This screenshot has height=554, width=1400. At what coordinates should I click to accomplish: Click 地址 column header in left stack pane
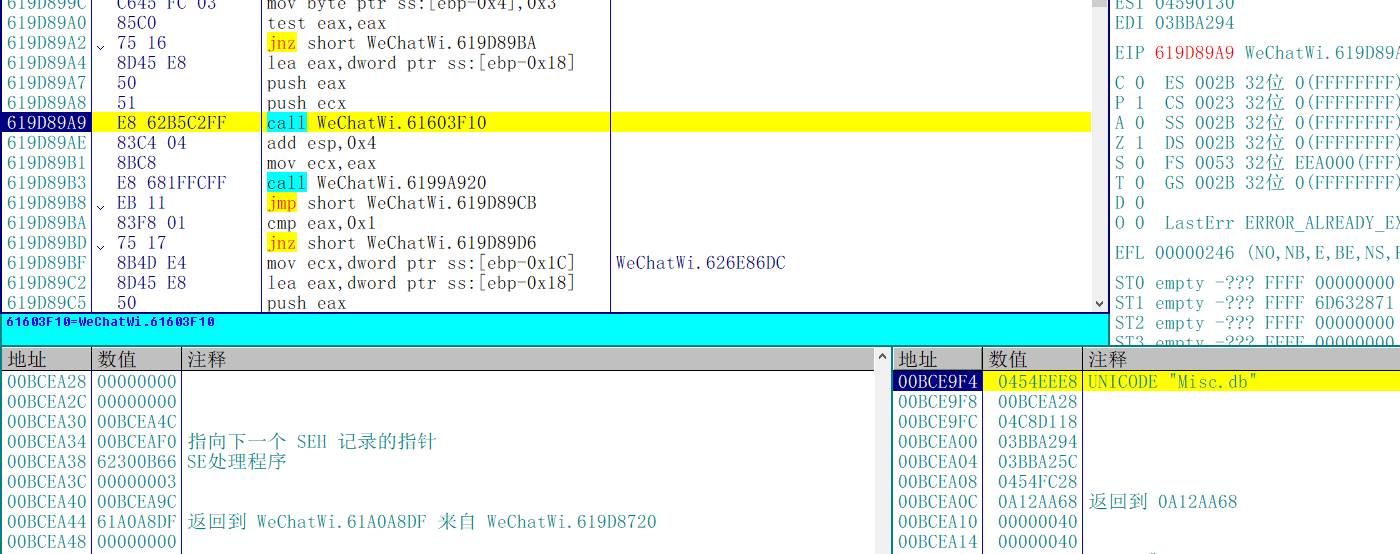(x=46, y=359)
